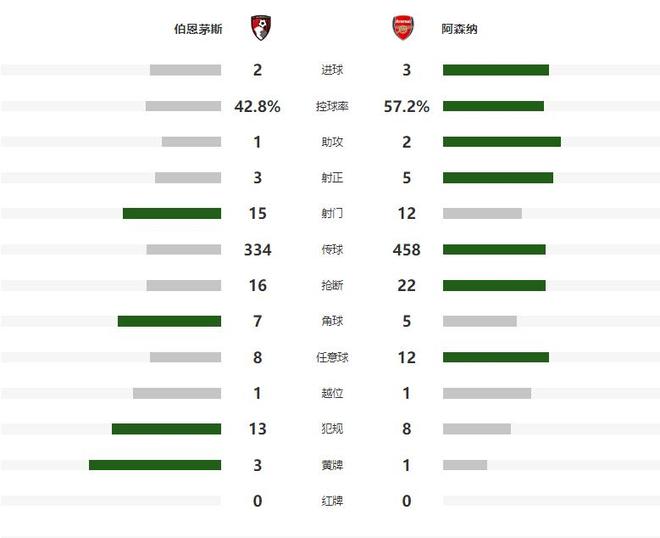660x538 pixels.
Task: Click the 任意球 free kicks label
Action: (x=332, y=357)
